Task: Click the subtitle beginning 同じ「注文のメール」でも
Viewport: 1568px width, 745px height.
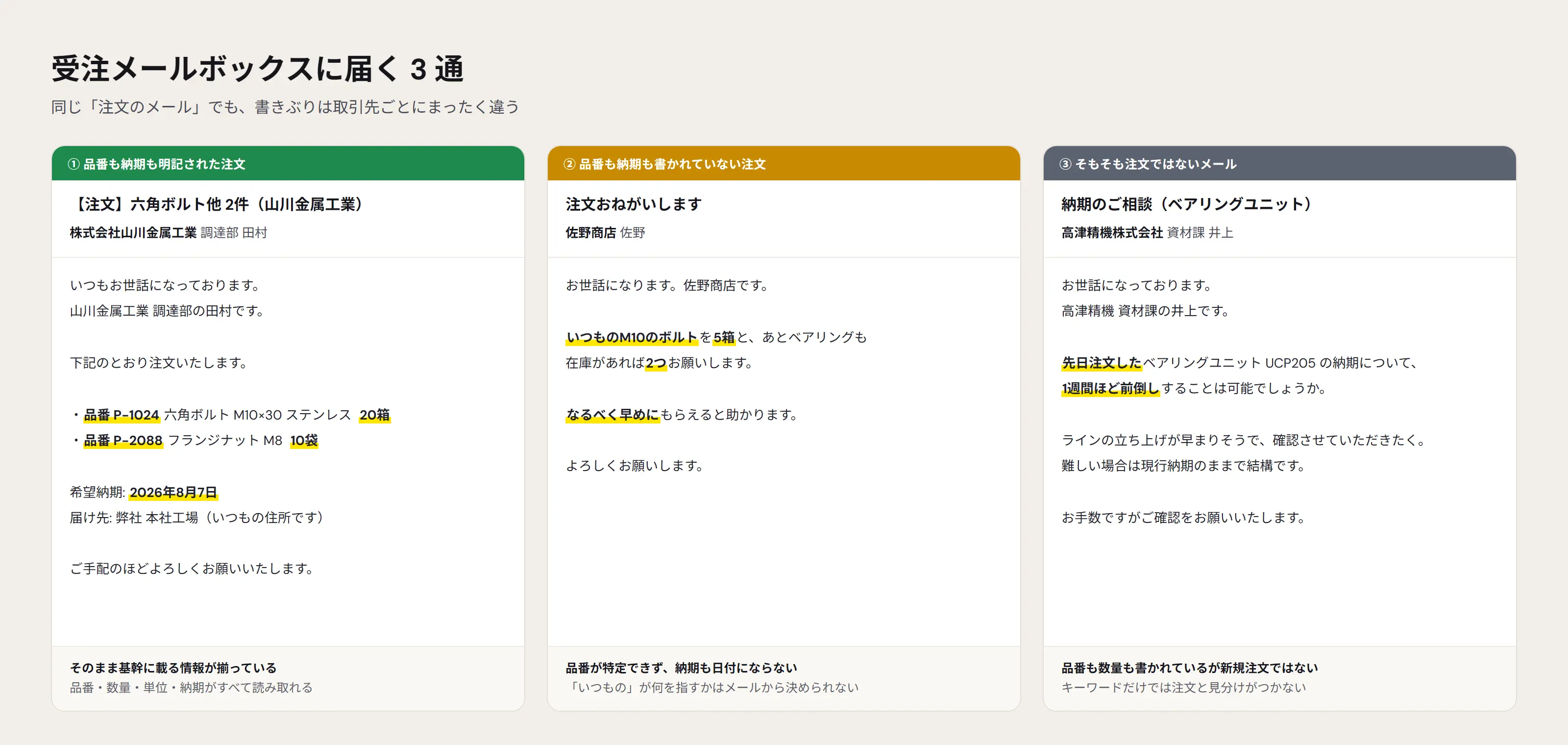Action: click(x=285, y=107)
